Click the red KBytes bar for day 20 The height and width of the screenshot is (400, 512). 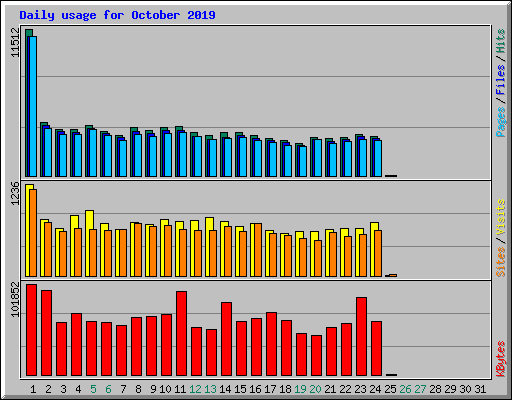316,356
